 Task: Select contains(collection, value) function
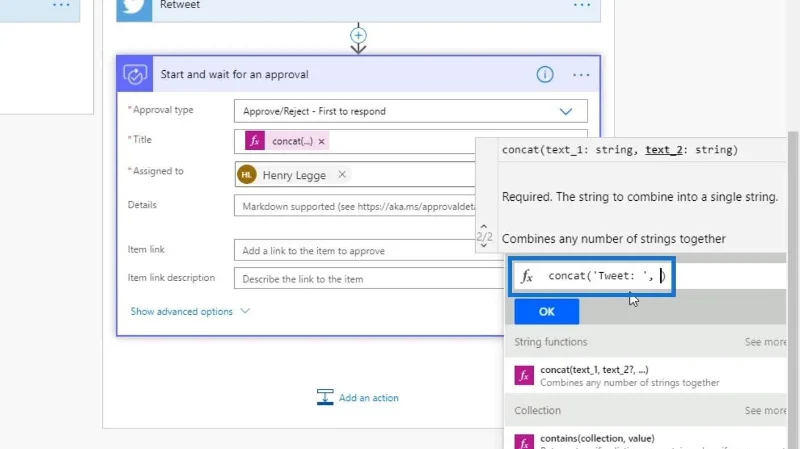(645, 439)
